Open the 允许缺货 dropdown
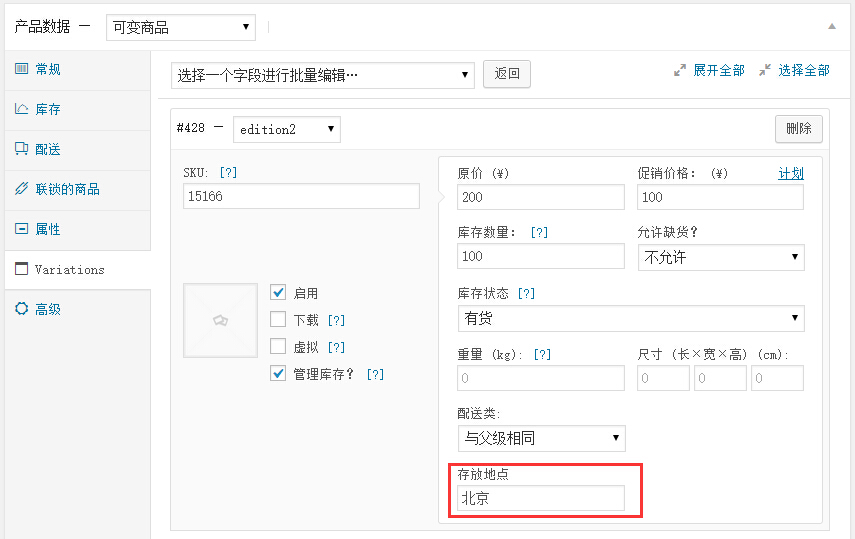This screenshot has width=855, height=539. tap(720, 258)
